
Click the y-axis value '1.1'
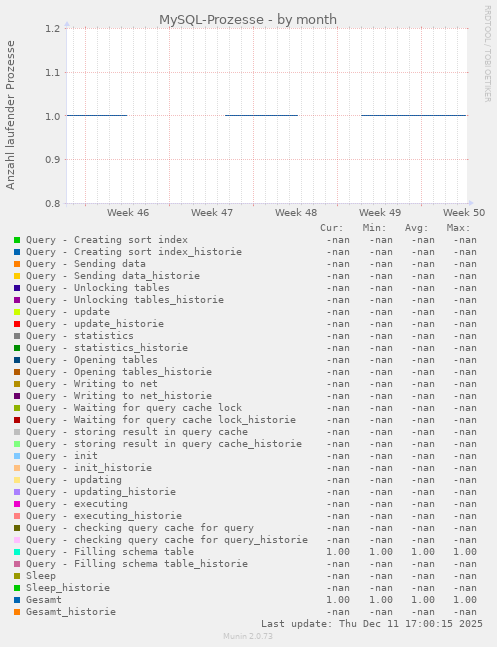53,73
